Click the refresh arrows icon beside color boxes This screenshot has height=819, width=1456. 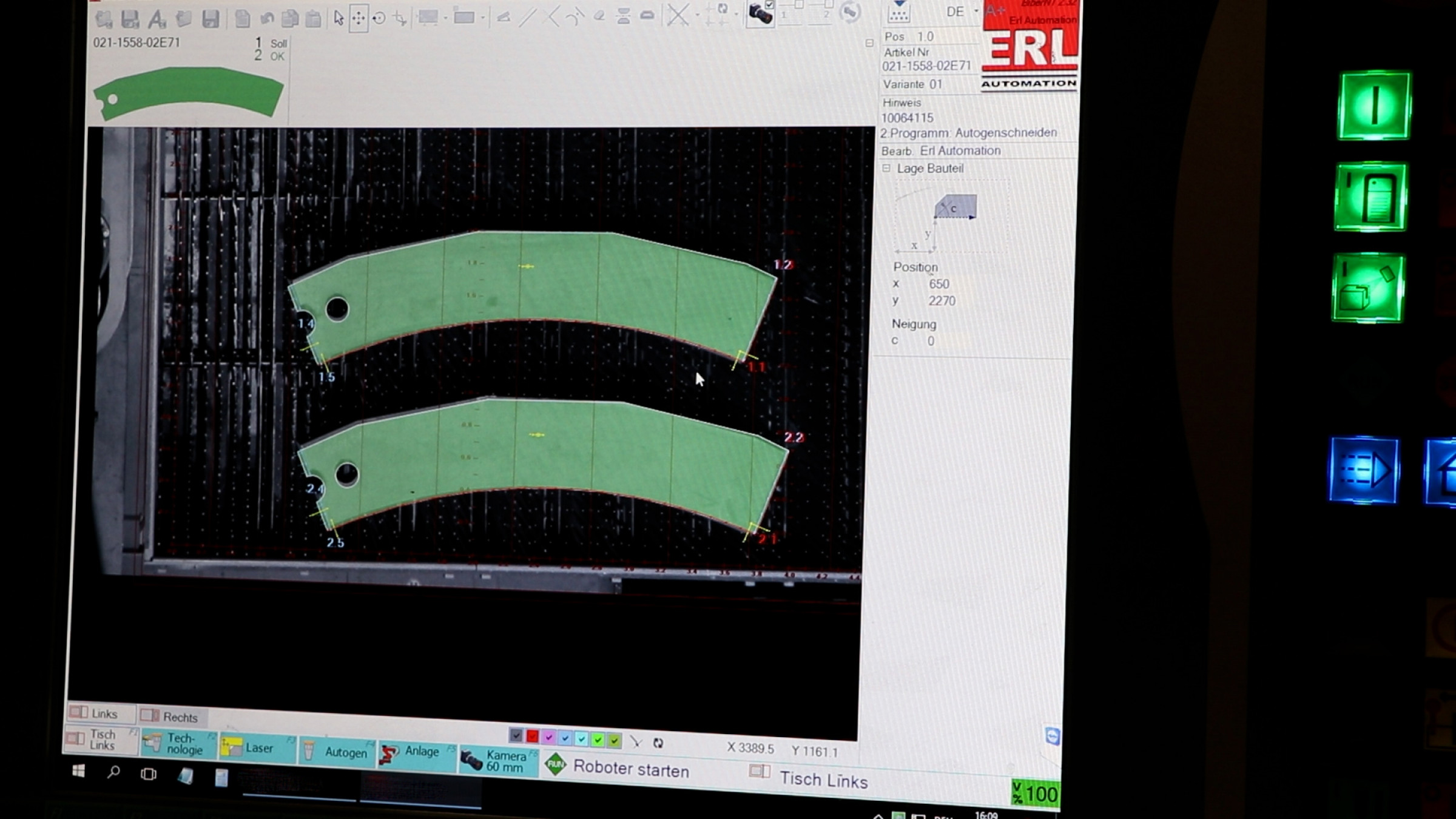pyautogui.click(x=658, y=743)
